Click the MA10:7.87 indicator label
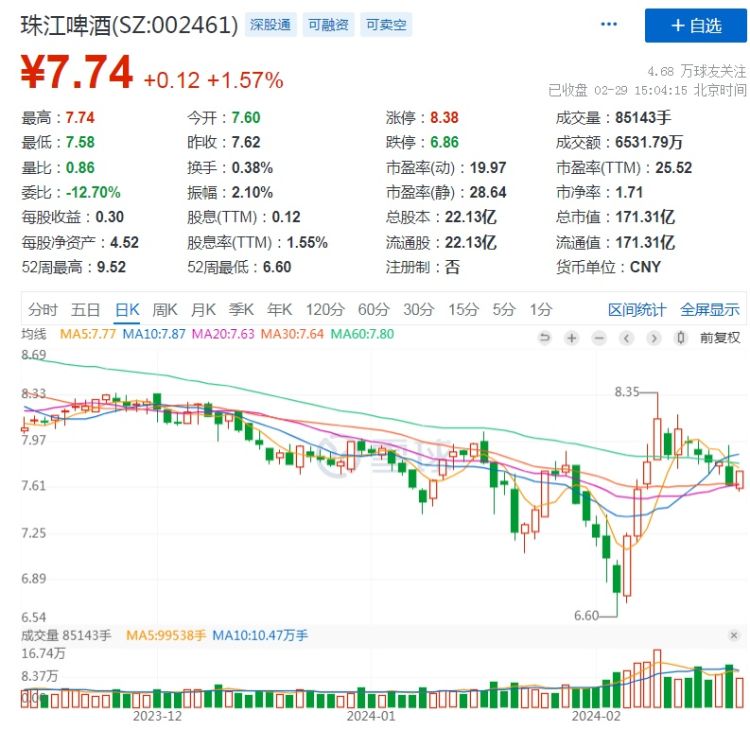This screenshot has width=750, height=730. coord(154,334)
